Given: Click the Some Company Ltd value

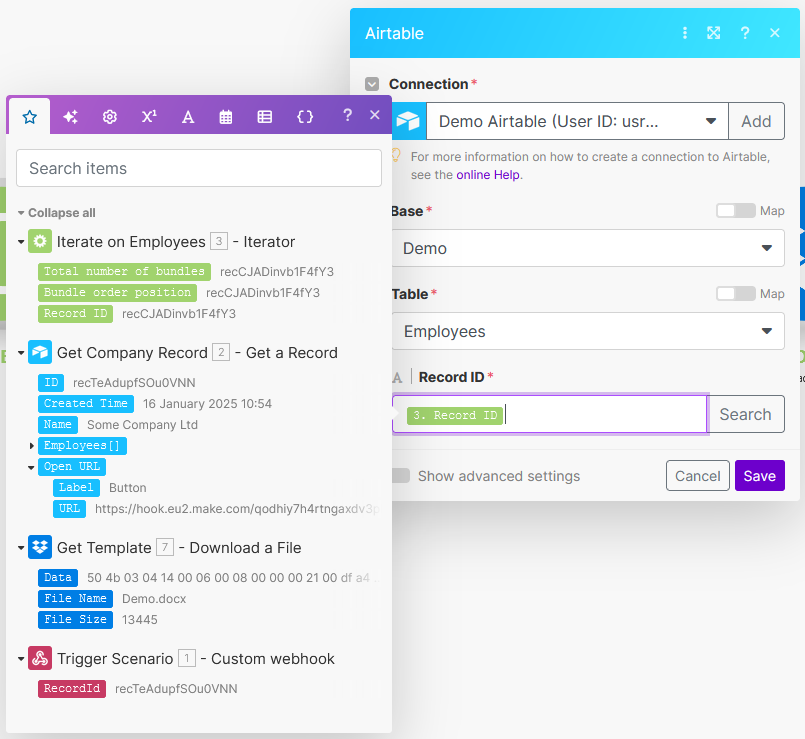Looking at the screenshot, I should [x=142, y=425].
